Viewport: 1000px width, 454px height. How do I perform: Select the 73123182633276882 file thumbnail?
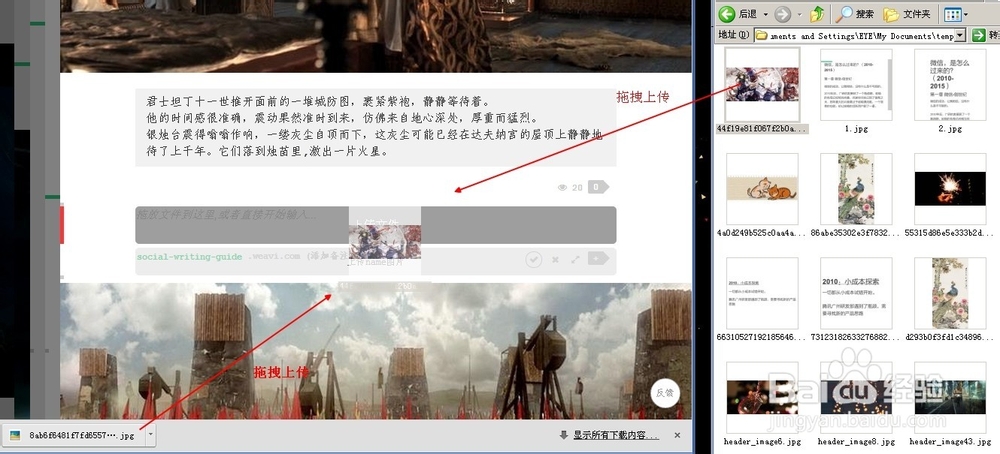coord(857,294)
